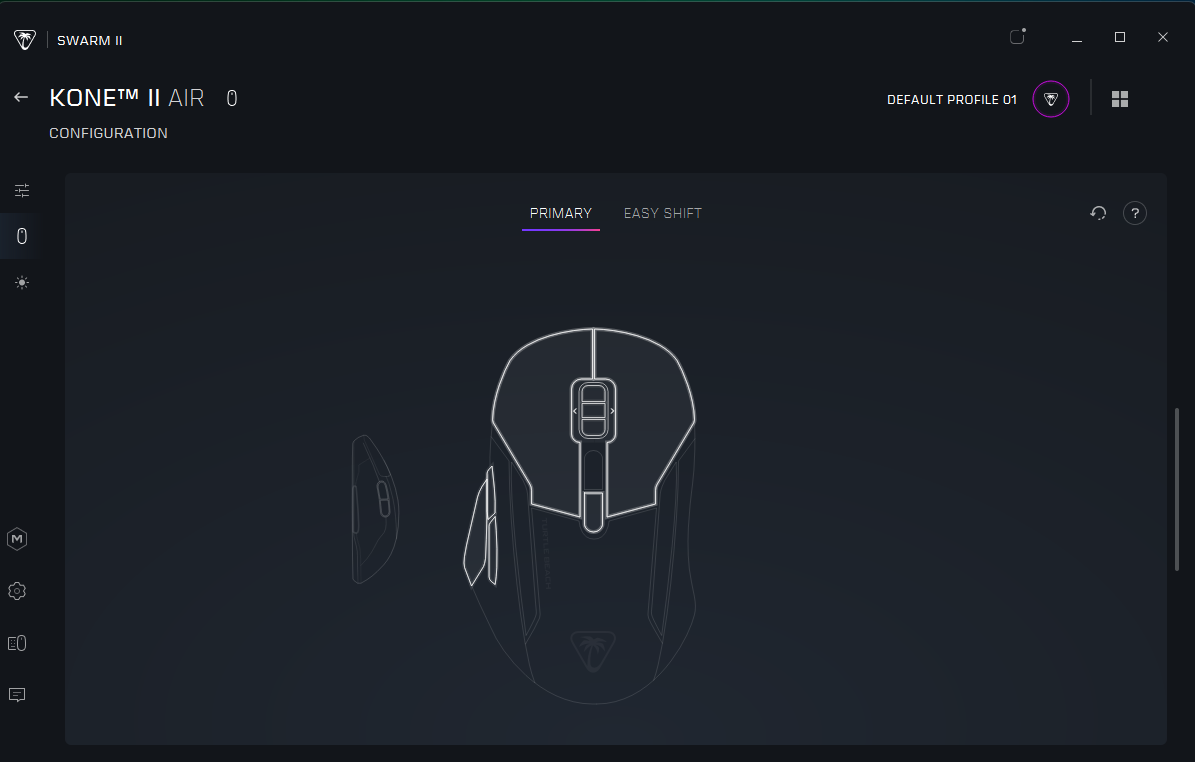Open the purple-ringed profile avatar button
This screenshot has height=762, width=1195.
pos(1051,99)
